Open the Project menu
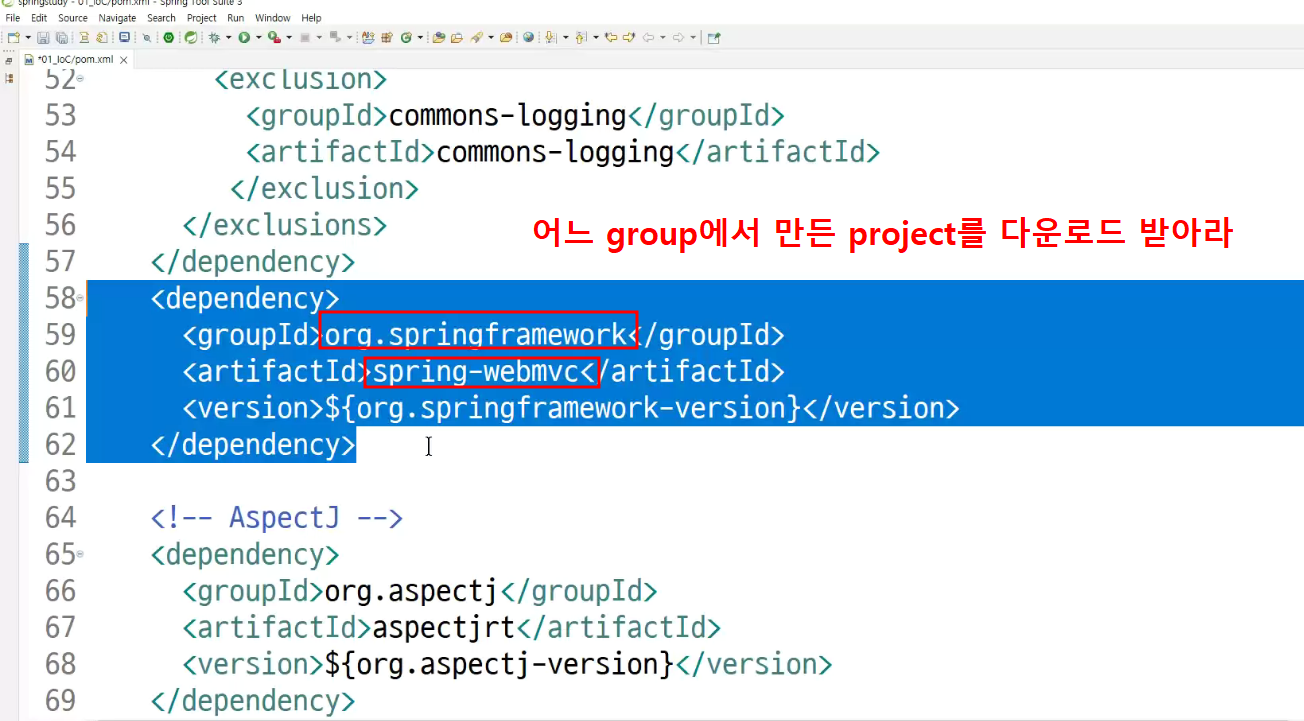 click(x=202, y=18)
